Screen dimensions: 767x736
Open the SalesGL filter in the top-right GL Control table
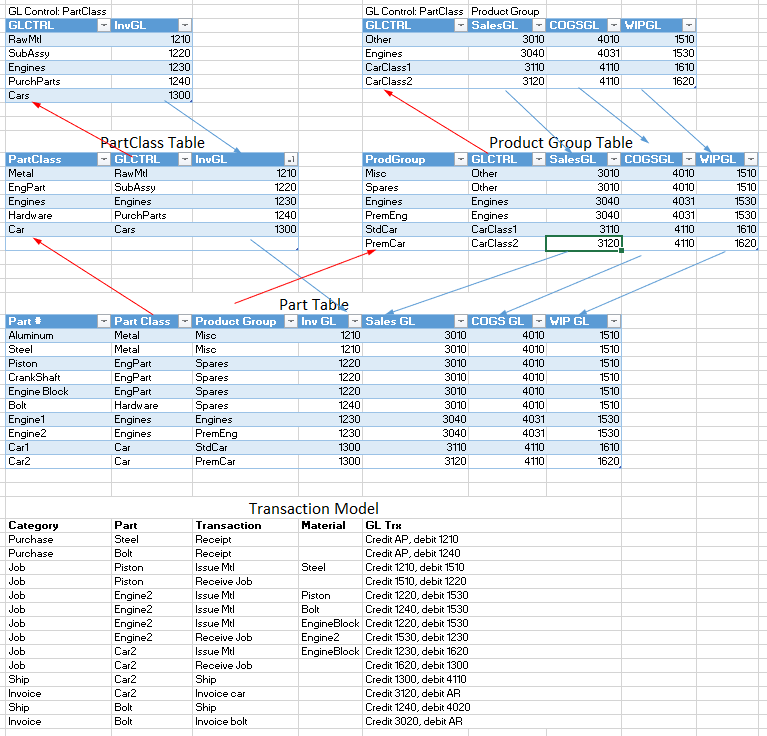539,25
